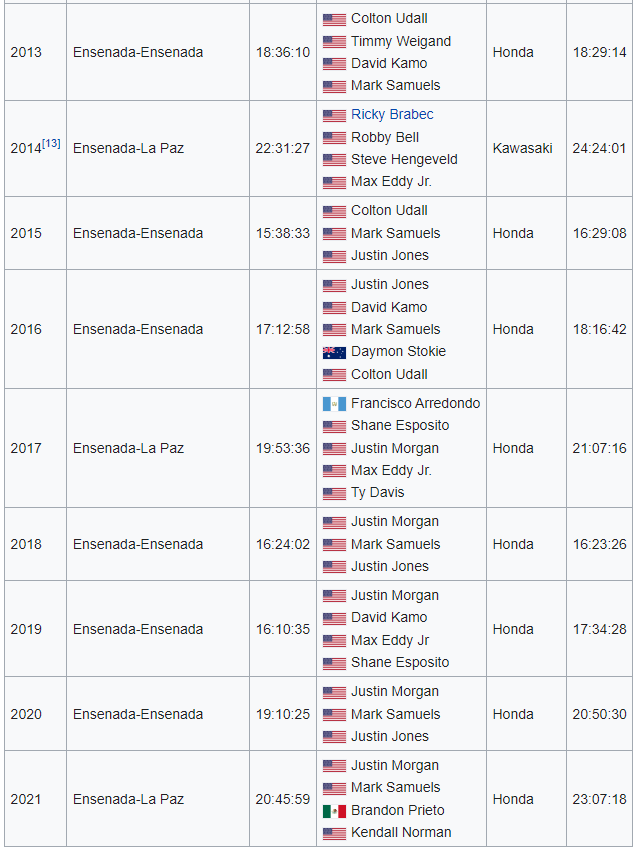Click the name Brandon Prieto

[x=397, y=810]
